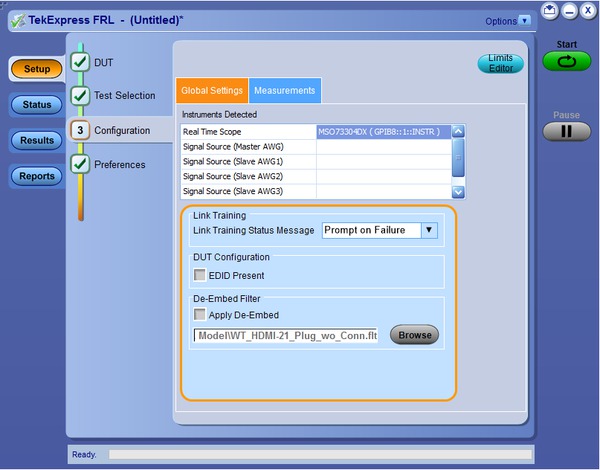Click the Configuration step number icon
The image size is (600, 470).
pos(81,130)
